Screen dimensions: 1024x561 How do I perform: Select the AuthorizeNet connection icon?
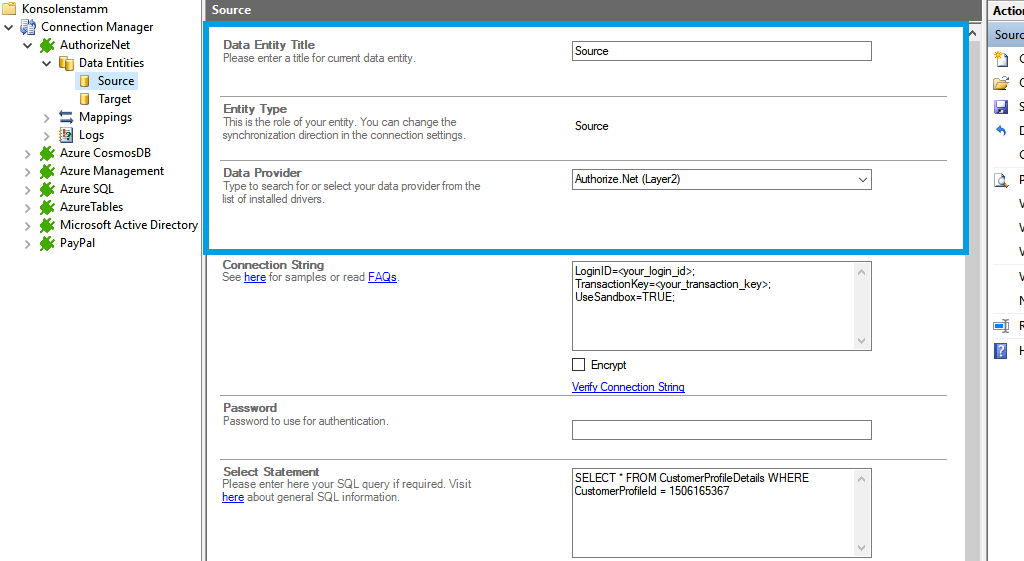pyautogui.click(x=47, y=45)
